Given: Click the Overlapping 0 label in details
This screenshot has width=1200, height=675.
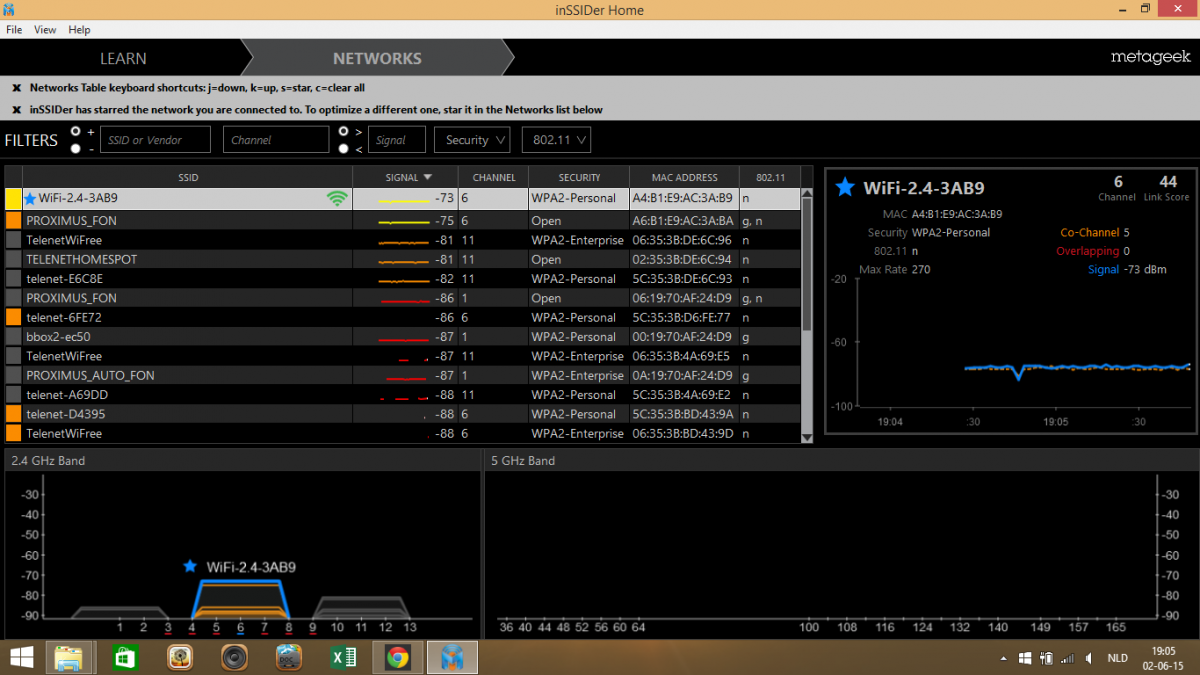Looking at the screenshot, I should pos(1093,251).
